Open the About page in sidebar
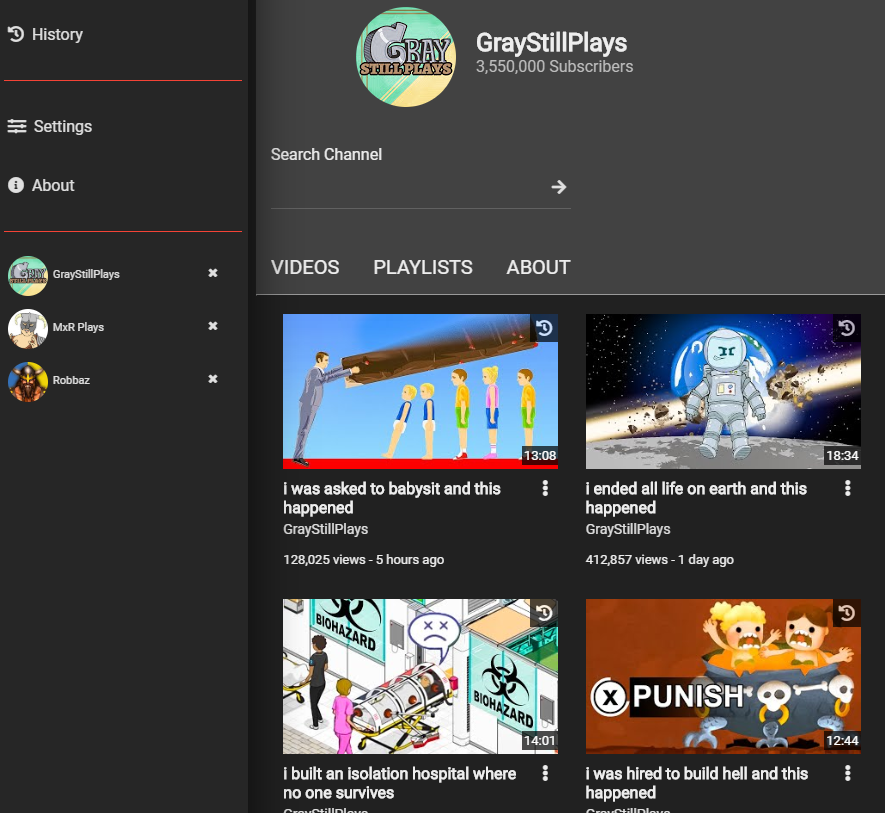885x813 pixels. tap(41, 185)
